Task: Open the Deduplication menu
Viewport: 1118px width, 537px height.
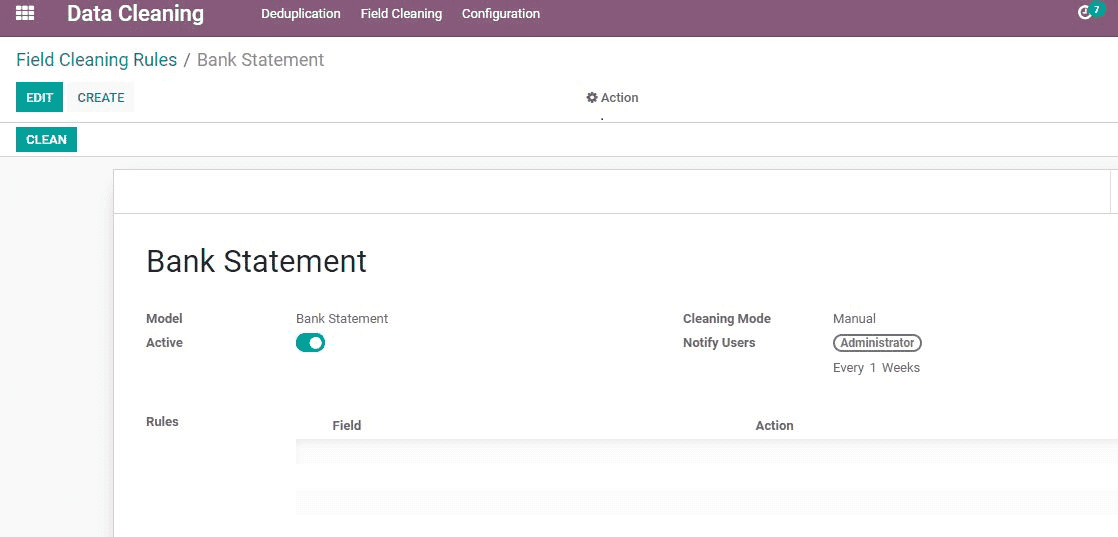Action: click(301, 14)
